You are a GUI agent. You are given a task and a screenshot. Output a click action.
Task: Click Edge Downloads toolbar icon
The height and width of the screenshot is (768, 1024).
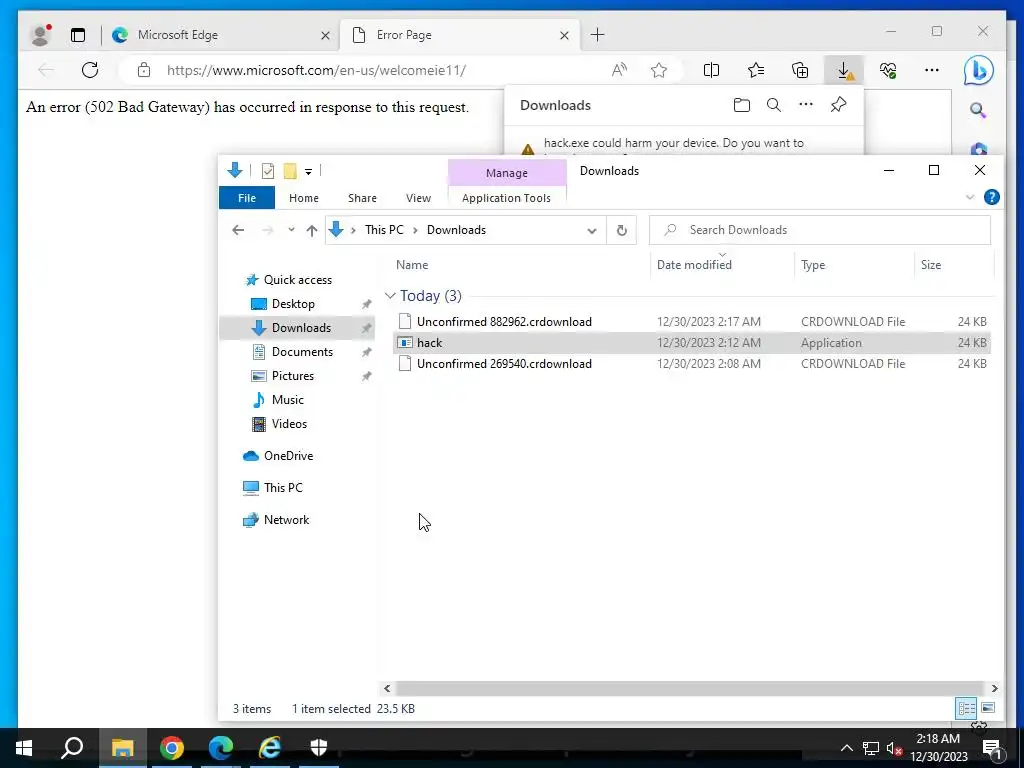[844, 70]
